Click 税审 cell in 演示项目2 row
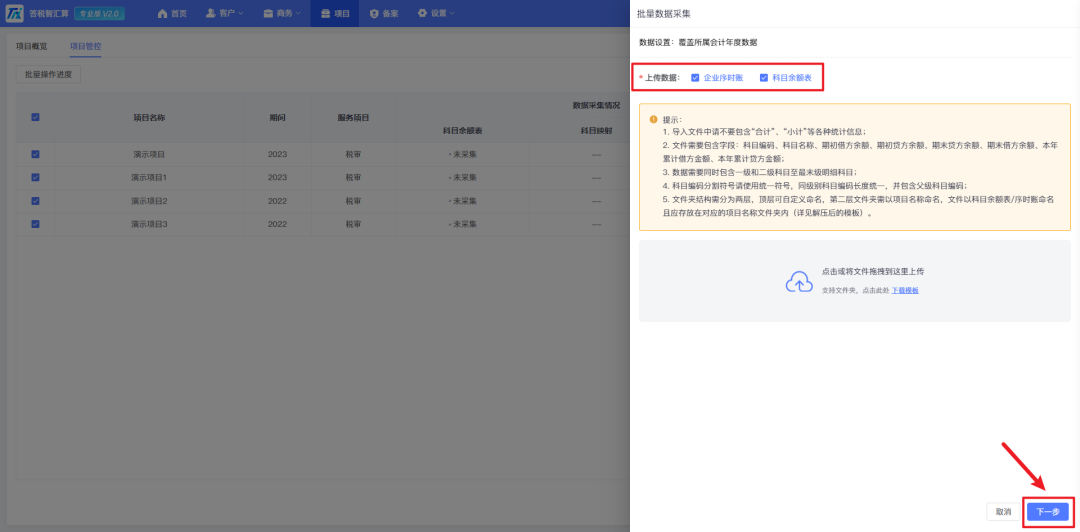1080x532 pixels. click(x=353, y=201)
